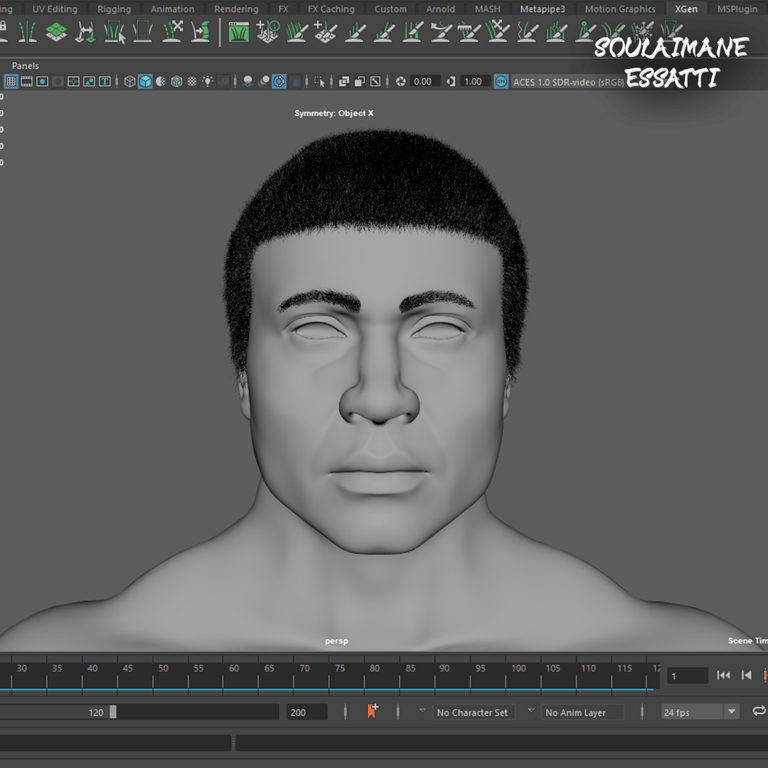The width and height of the screenshot is (768, 768).
Task: Open the XGen window from the shelf
Action: point(239,32)
